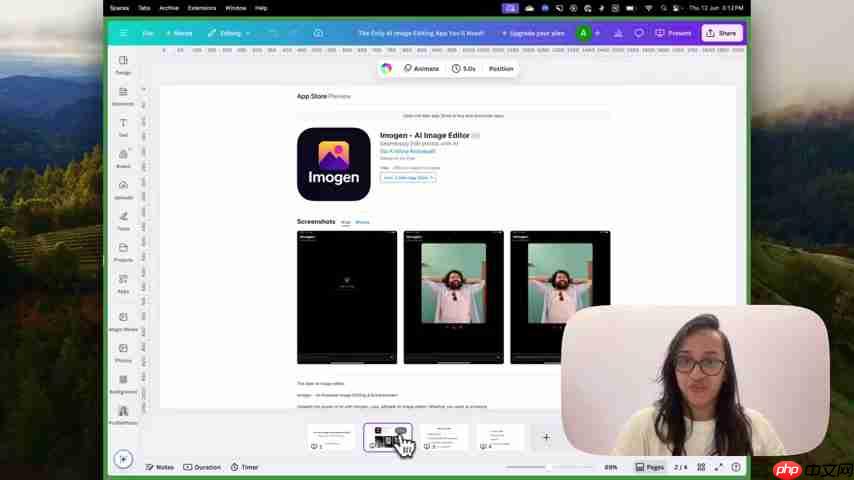Open the Archive menu in menu bar
This screenshot has height=480, width=854.
point(169,8)
